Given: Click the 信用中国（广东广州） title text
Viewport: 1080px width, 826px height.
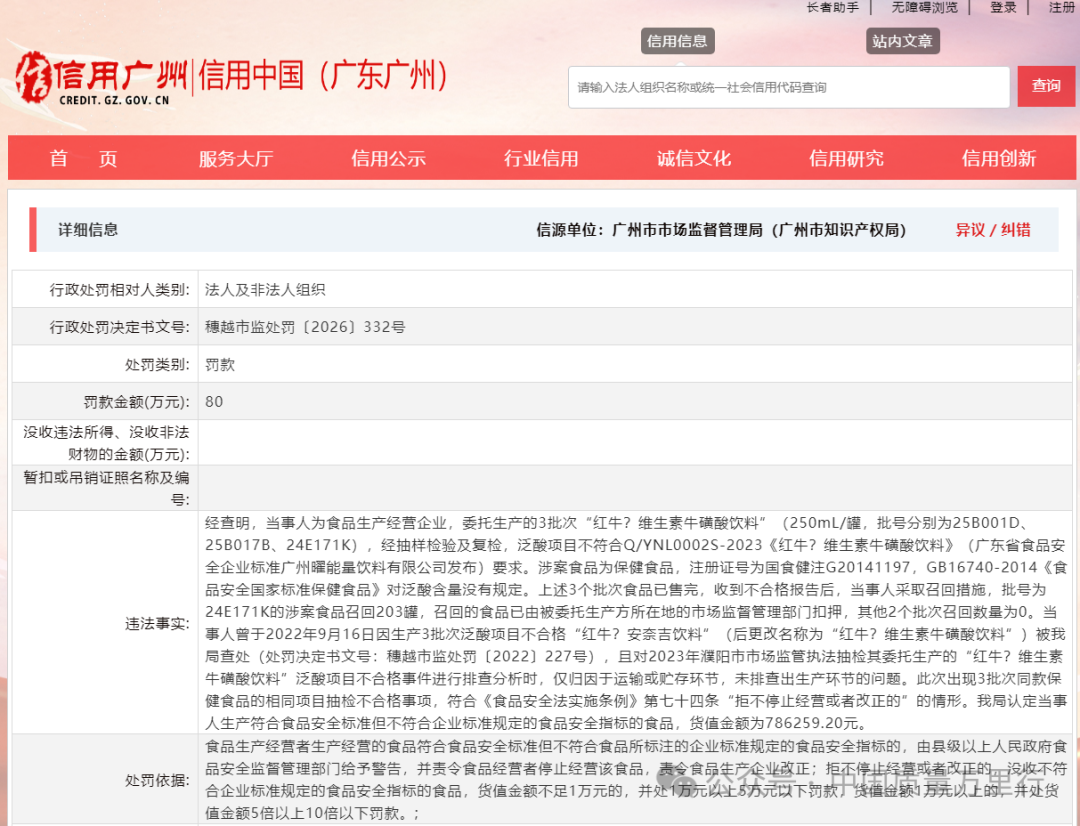Looking at the screenshot, I should (323, 75).
